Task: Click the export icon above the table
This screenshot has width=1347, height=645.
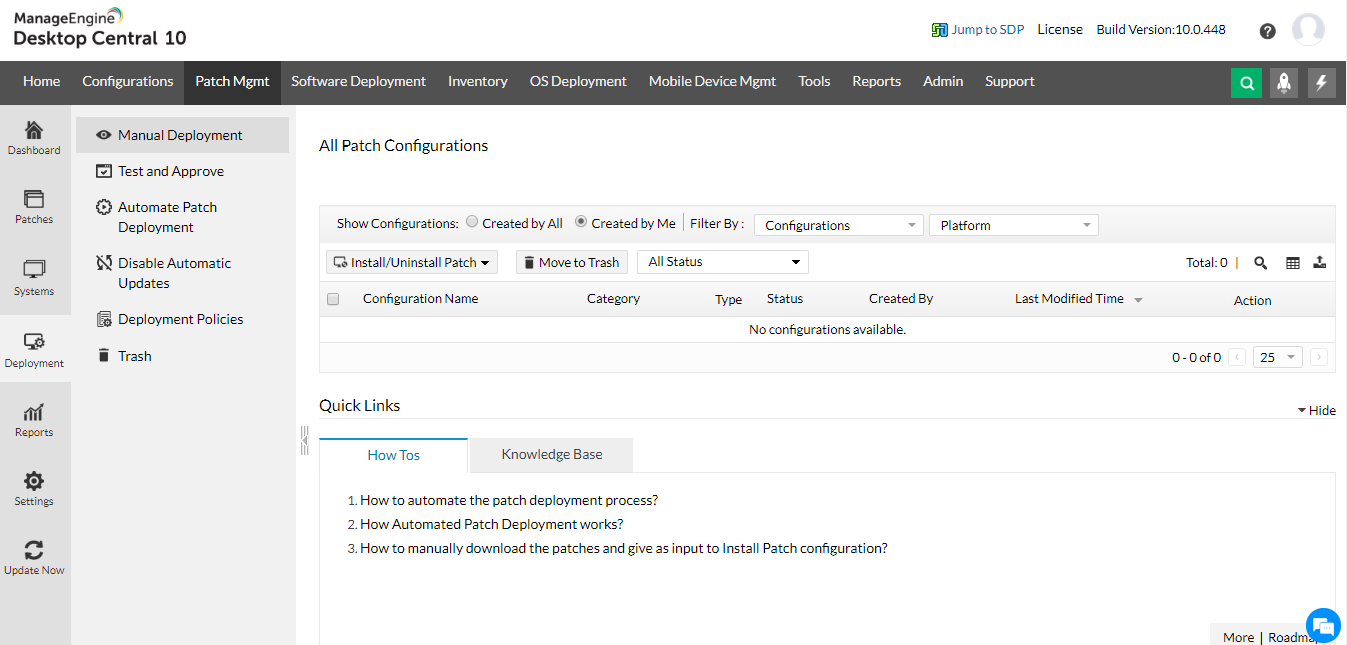Action: [x=1320, y=263]
